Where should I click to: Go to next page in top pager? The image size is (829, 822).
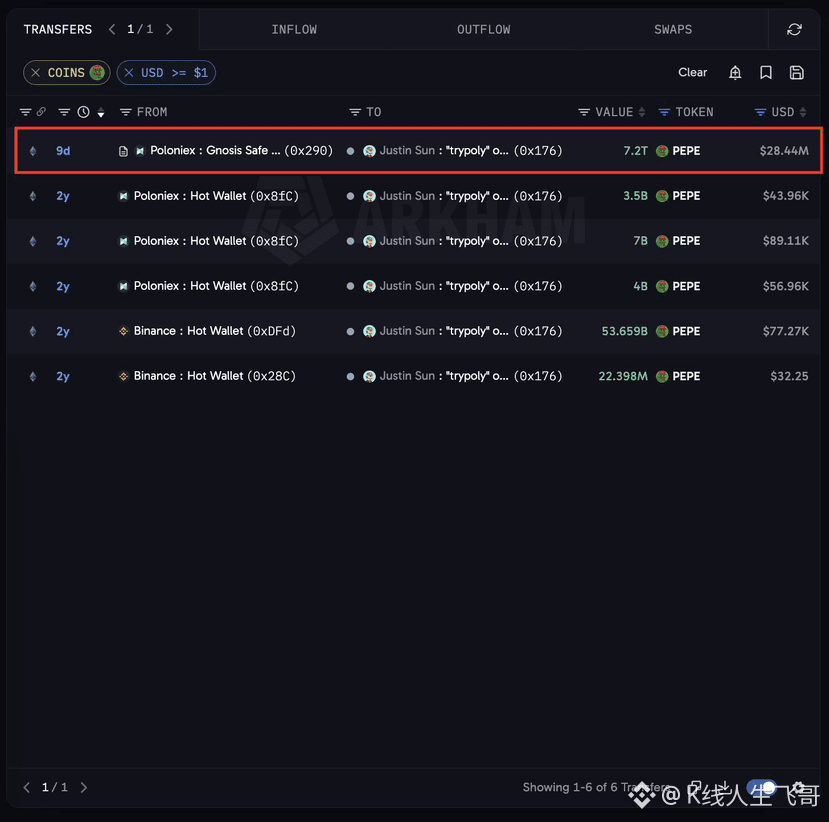point(169,30)
